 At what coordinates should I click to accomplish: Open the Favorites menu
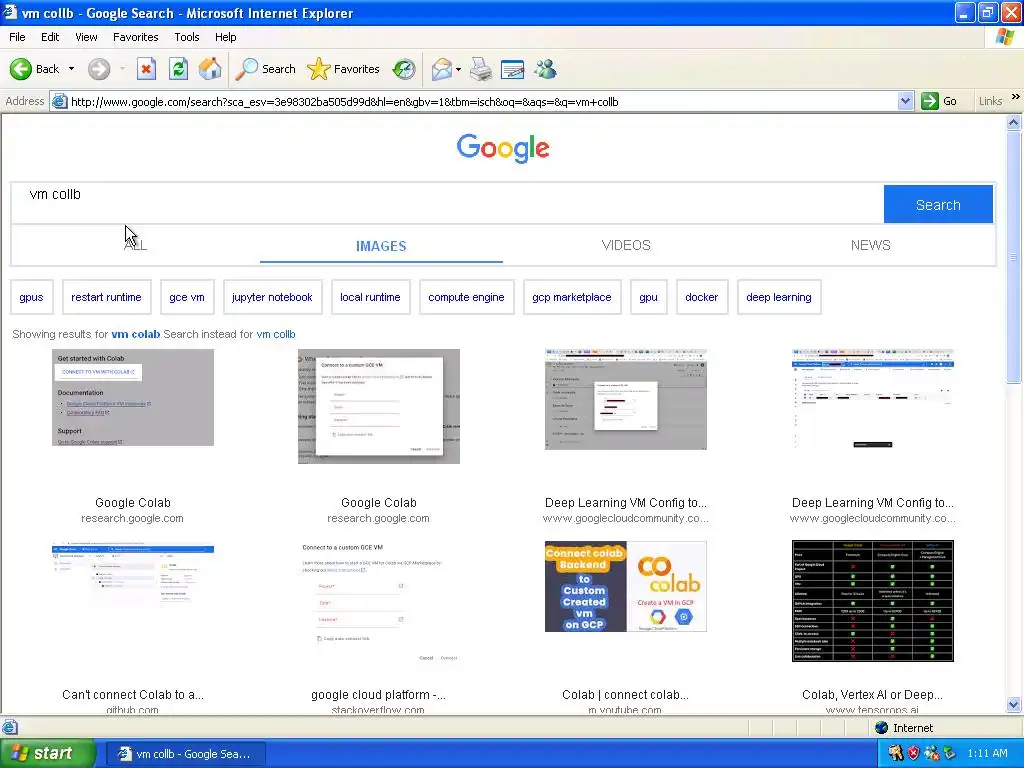point(135,37)
